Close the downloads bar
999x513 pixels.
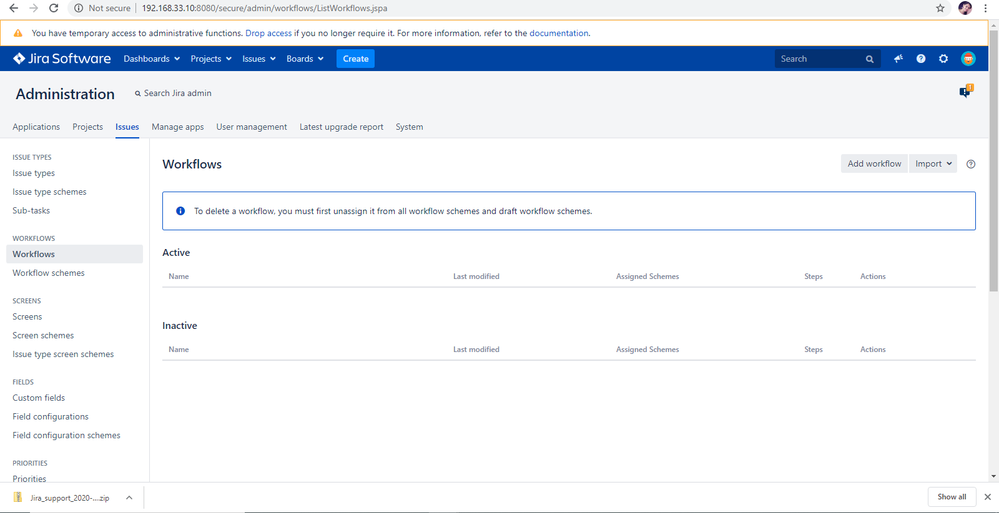(987, 497)
